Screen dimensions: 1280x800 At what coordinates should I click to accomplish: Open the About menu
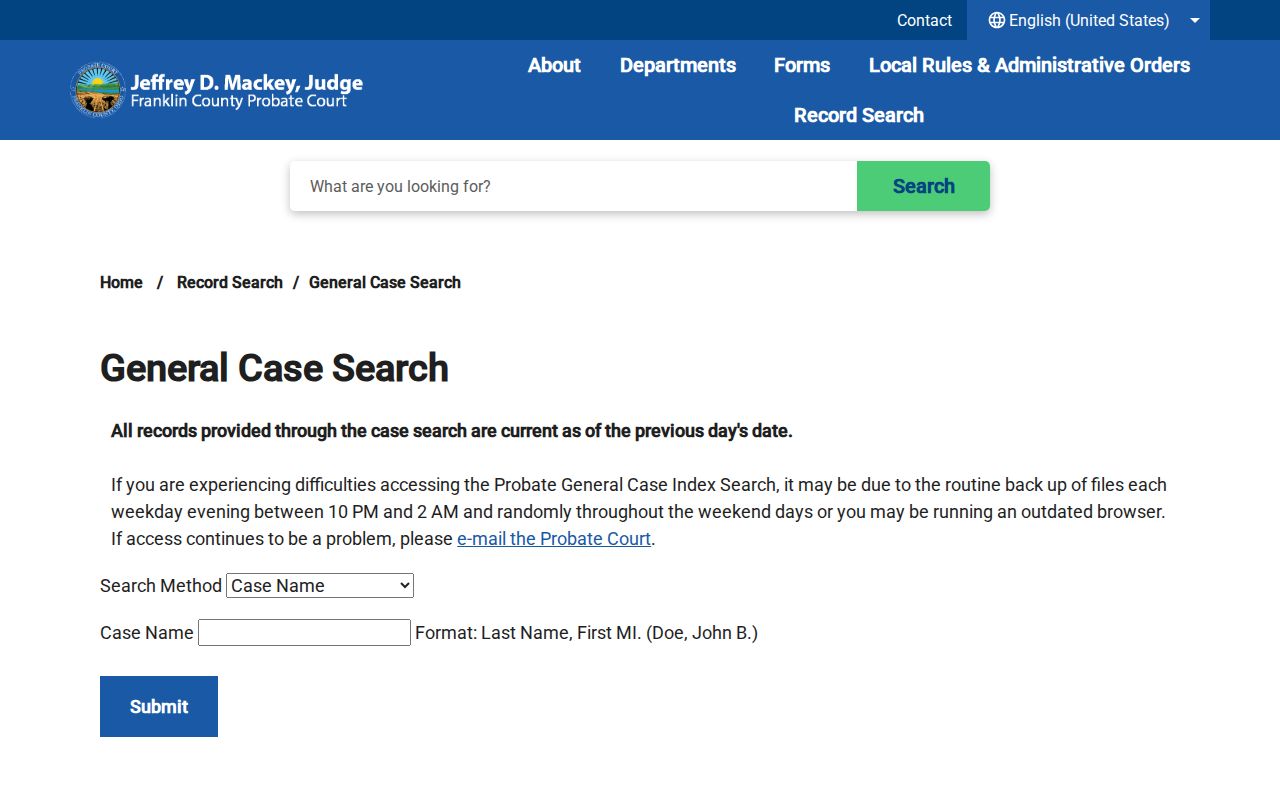(x=554, y=65)
